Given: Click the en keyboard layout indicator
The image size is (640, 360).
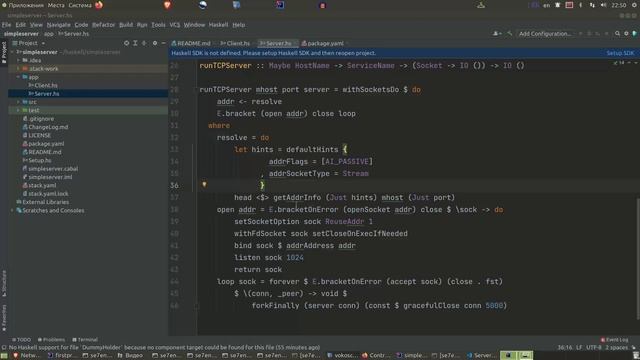Looking at the screenshot, I should [x=547, y=5].
